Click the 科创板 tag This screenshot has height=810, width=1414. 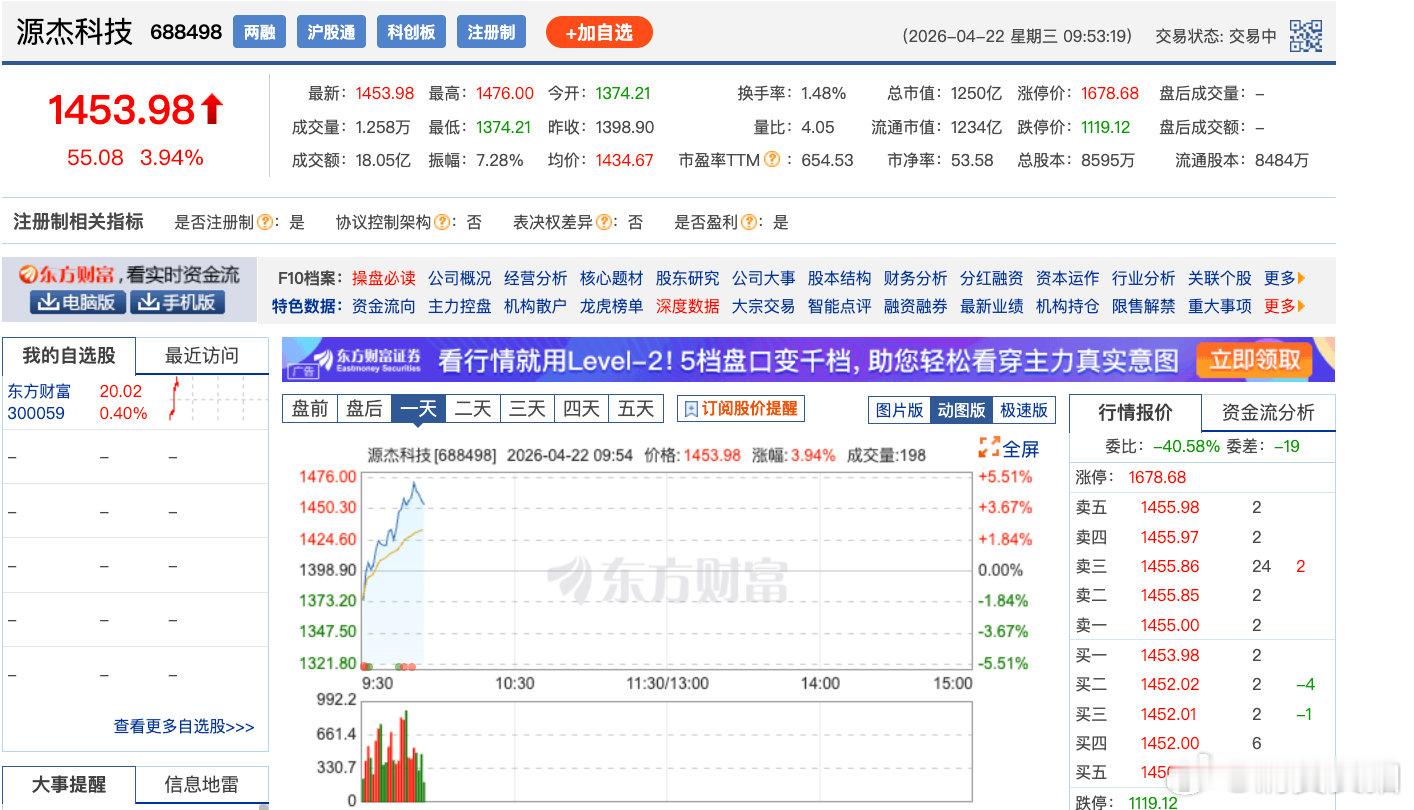click(x=411, y=32)
